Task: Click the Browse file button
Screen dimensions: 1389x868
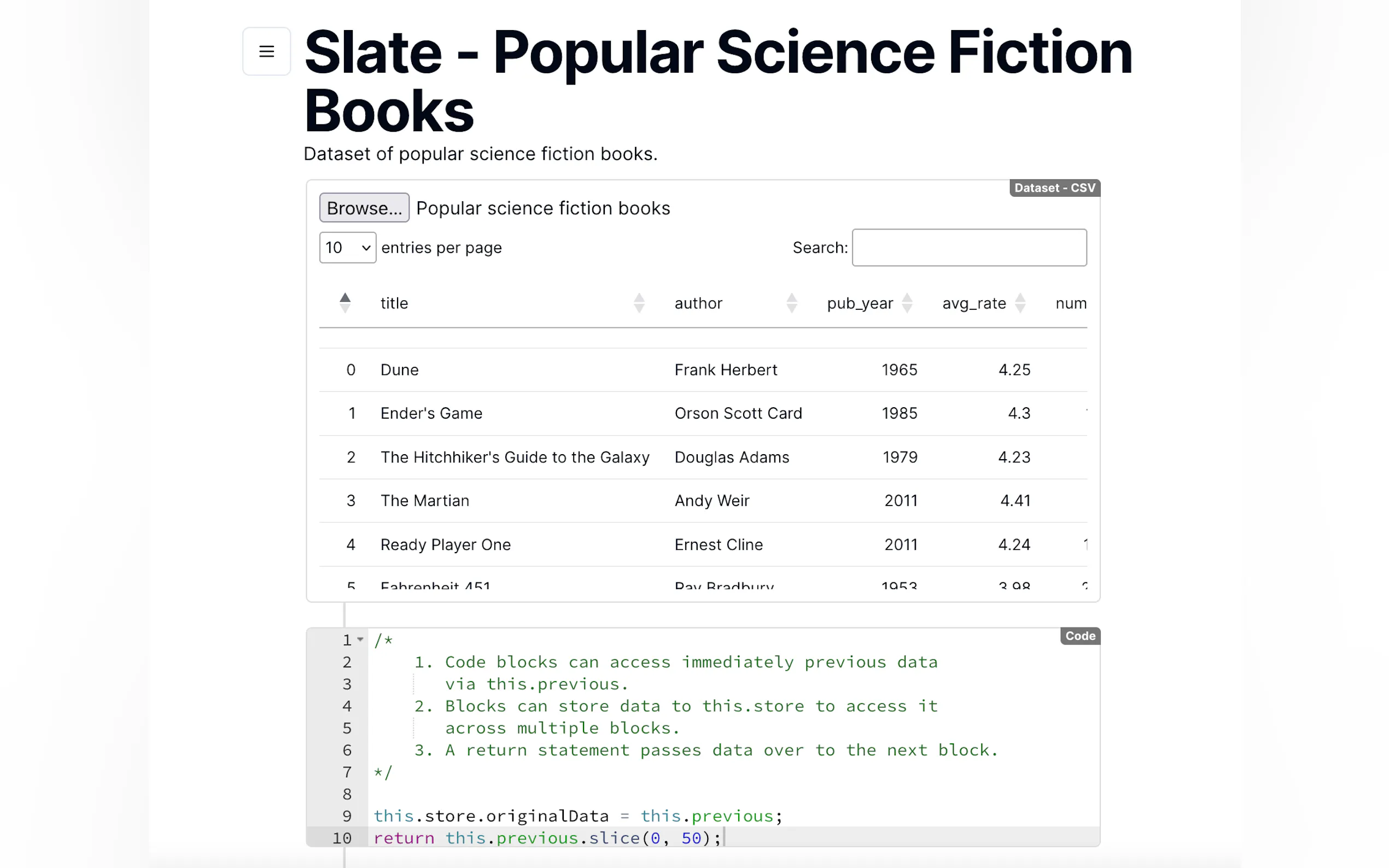Action: pos(364,208)
